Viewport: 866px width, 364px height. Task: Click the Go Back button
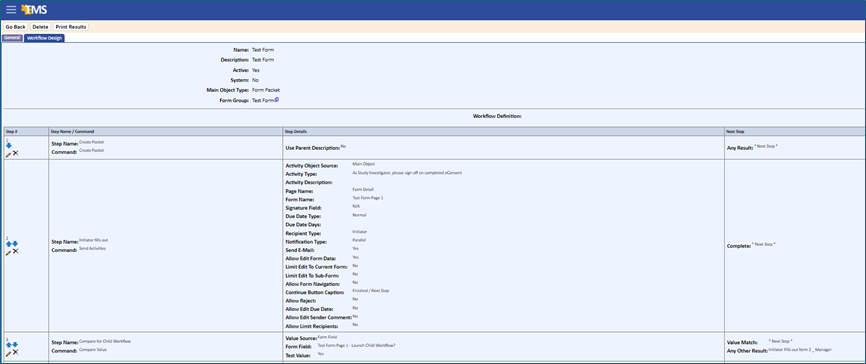click(x=15, y=27)
